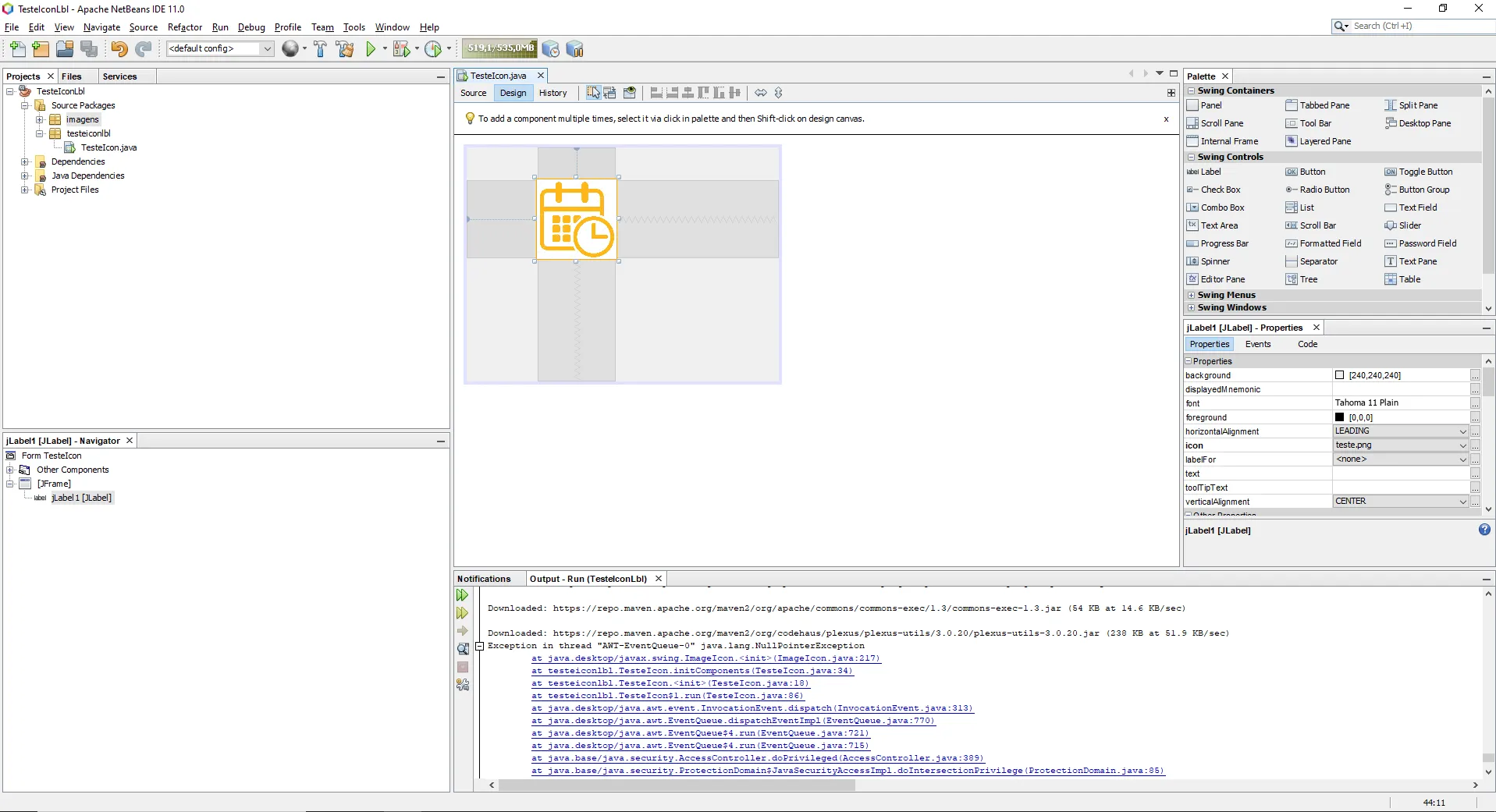Click Clean and Build Project icon
The image size is (1496, 812).
[344, 49]
